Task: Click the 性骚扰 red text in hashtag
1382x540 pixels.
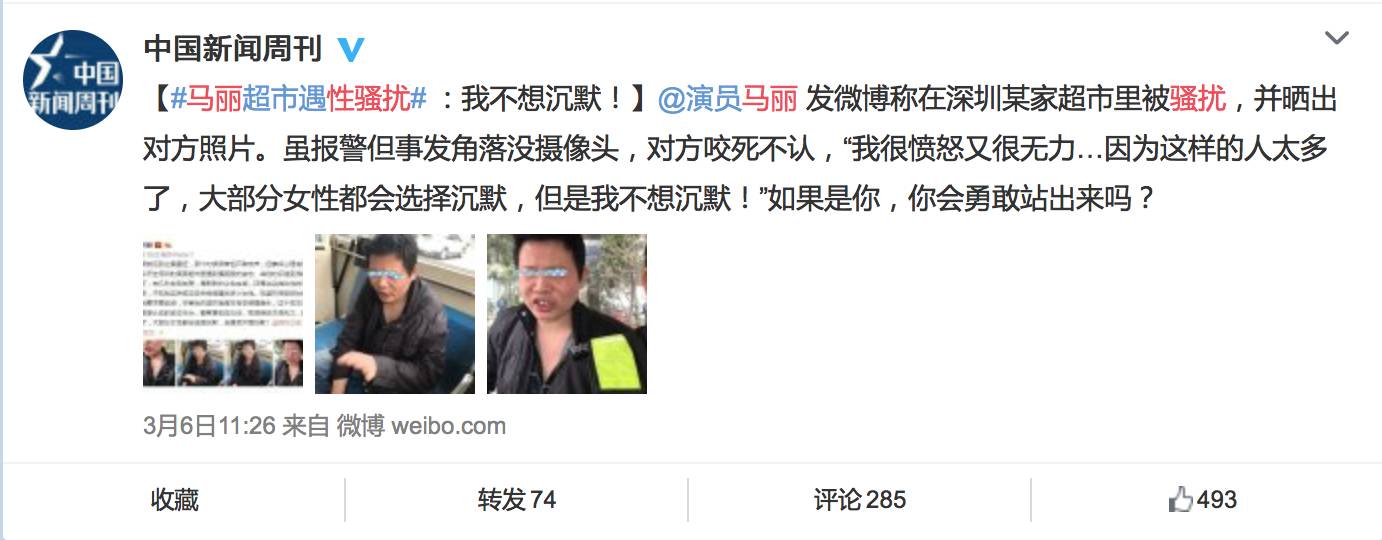Action: tap(369, 98)
